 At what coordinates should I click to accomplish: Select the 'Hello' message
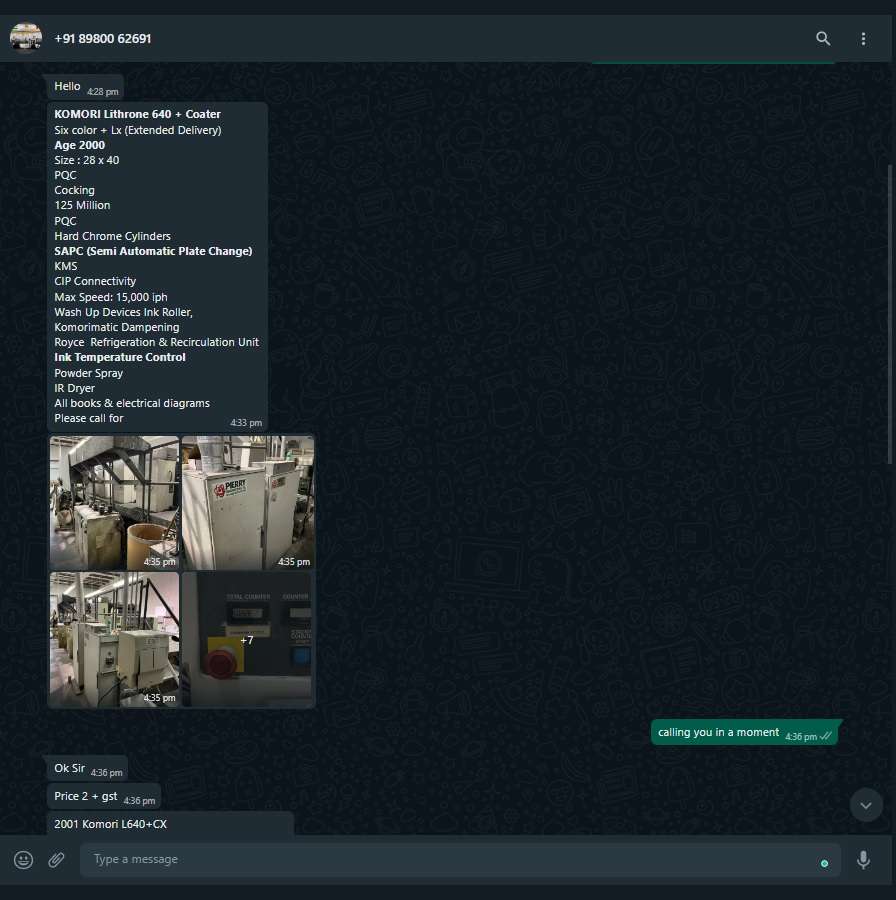pos(86,87)
